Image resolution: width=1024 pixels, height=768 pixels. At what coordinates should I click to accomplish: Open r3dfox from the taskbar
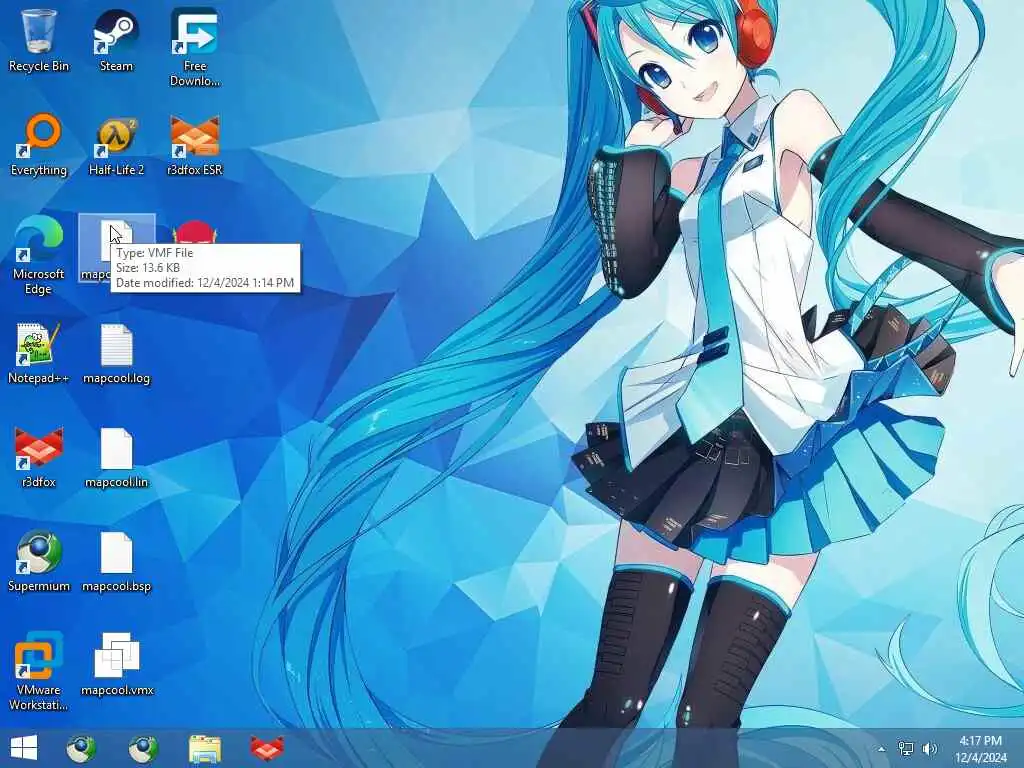click(267, 748)
